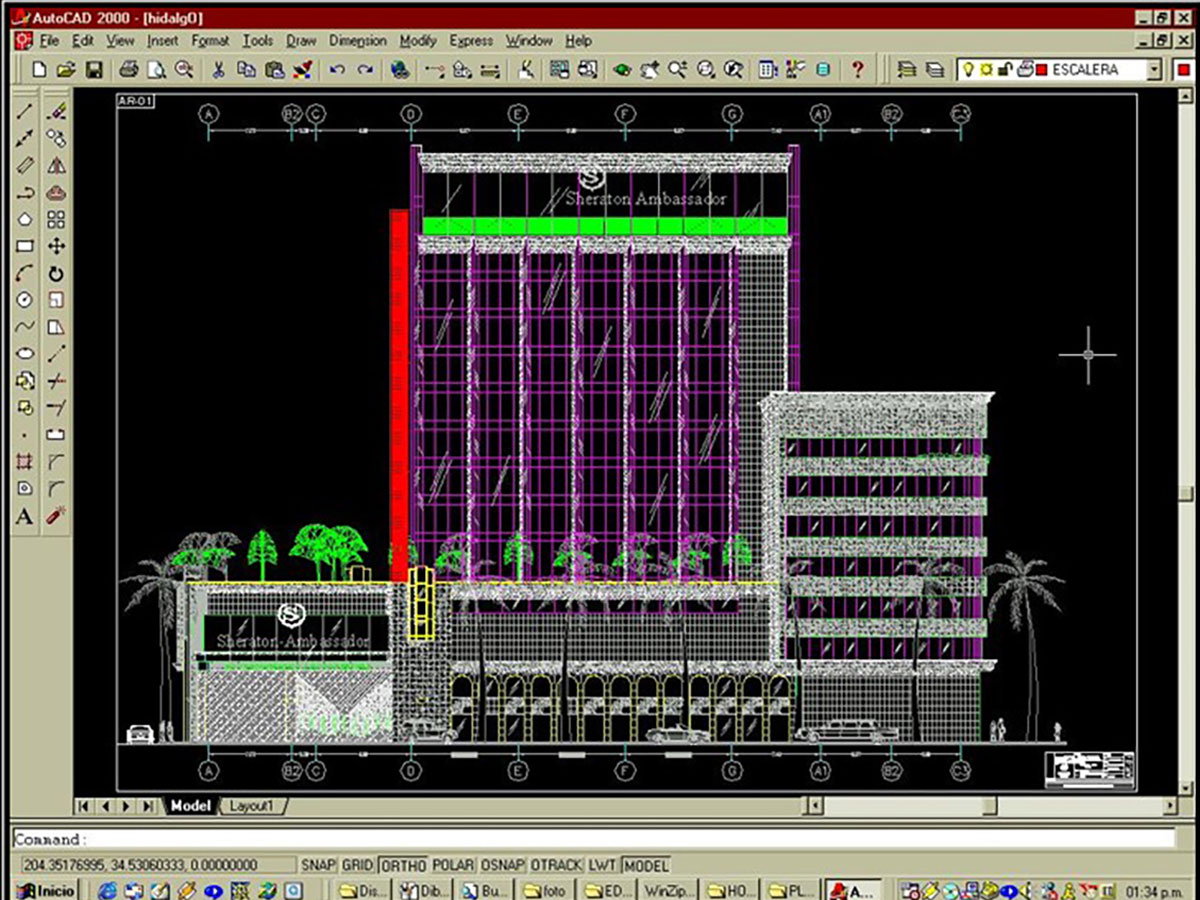
Task: Jump to first layout tab arrow
Action: (85, 806)
